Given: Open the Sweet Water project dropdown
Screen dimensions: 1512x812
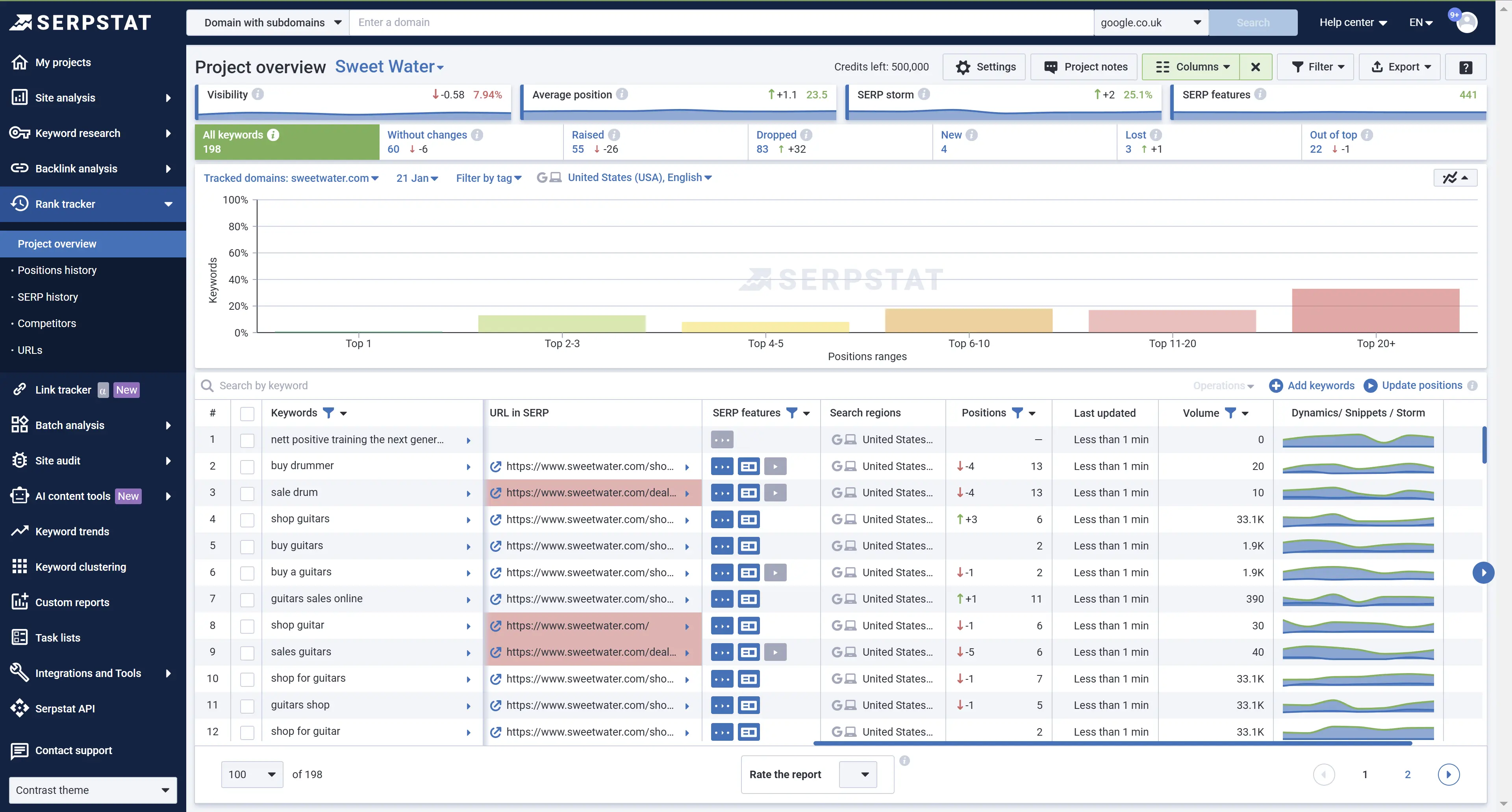Looking at the screenshot, I should (x=389, y=67).
